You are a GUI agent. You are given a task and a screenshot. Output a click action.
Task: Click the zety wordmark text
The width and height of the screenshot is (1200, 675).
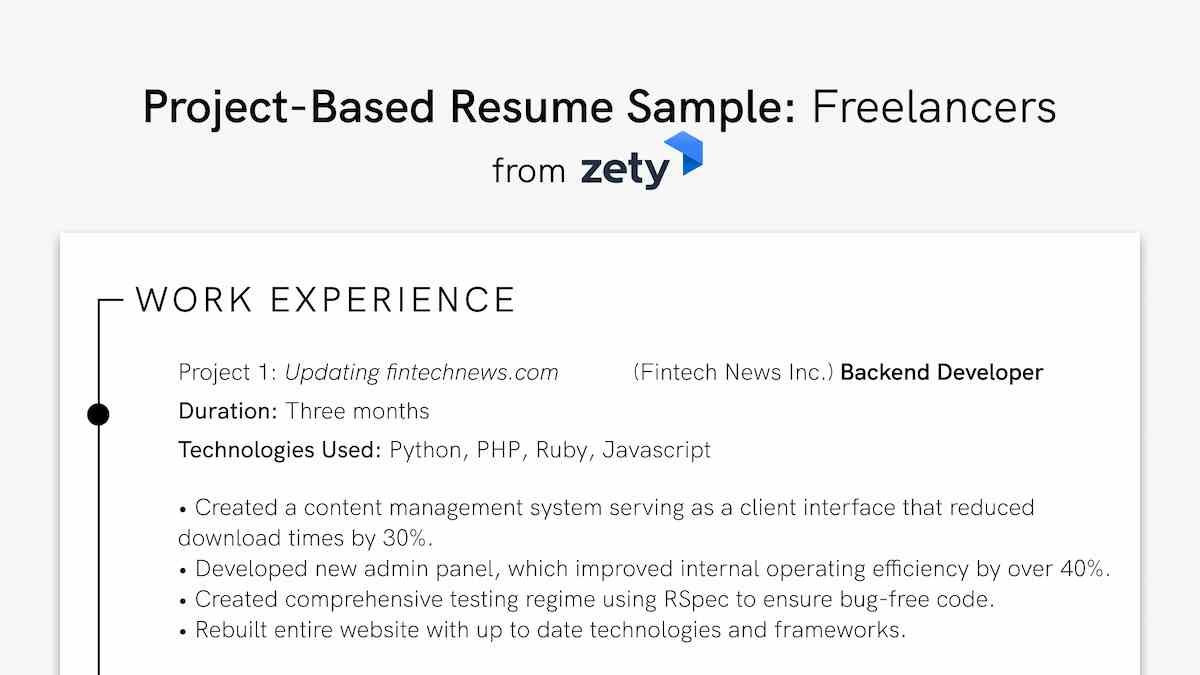click(x=625, y=170)
